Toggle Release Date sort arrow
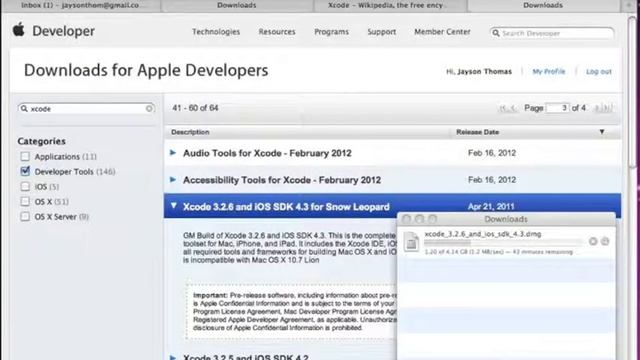Screen dimensions: 640x360 coord(602,132)
